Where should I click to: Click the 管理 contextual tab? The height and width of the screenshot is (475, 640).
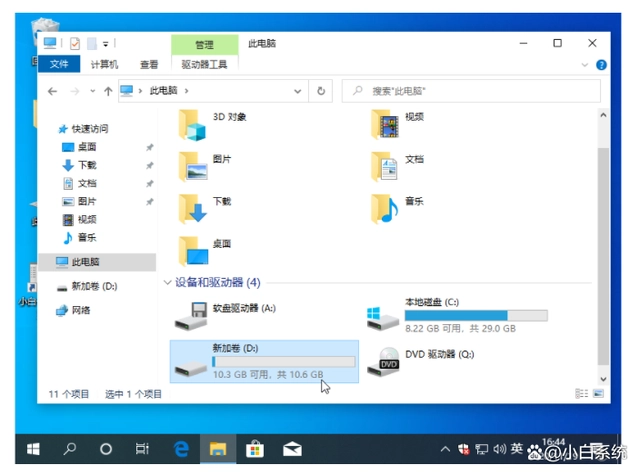coord(204,44)
